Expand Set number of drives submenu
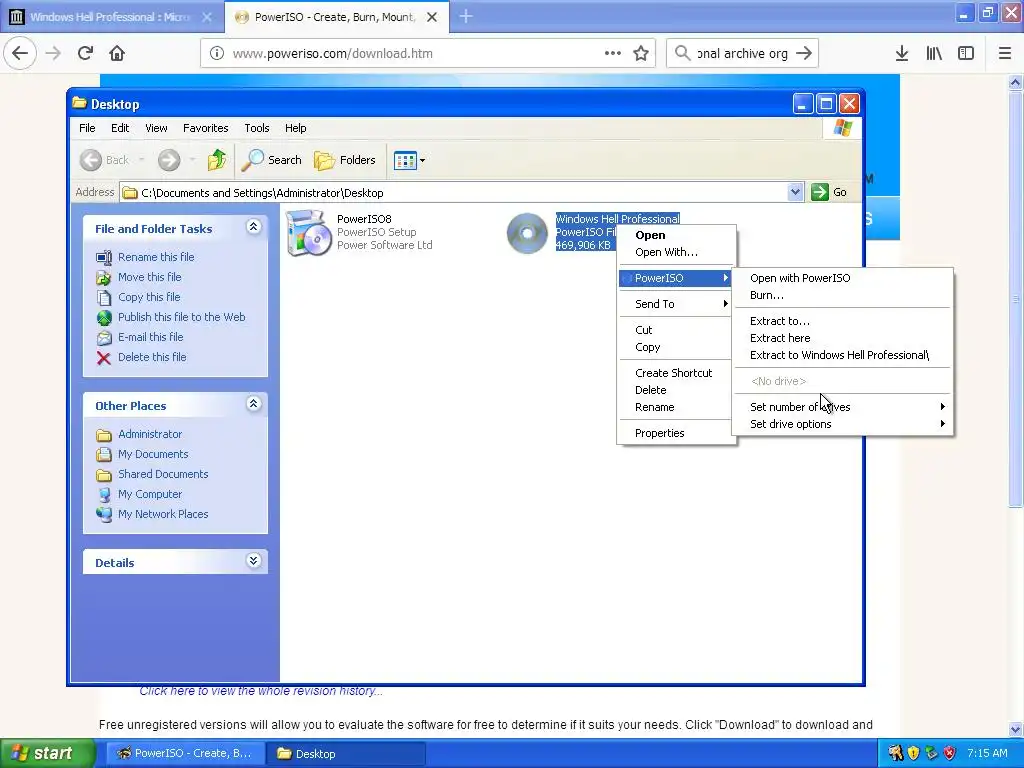This screenshot has height=768, width=1024. [x=844, y=407]
